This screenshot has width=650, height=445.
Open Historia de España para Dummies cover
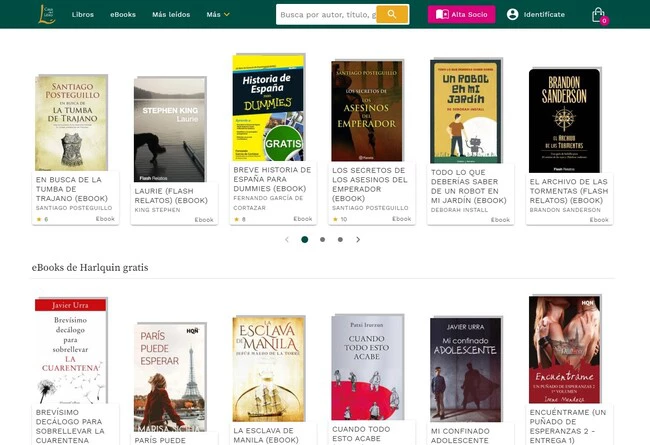(269, 108)
